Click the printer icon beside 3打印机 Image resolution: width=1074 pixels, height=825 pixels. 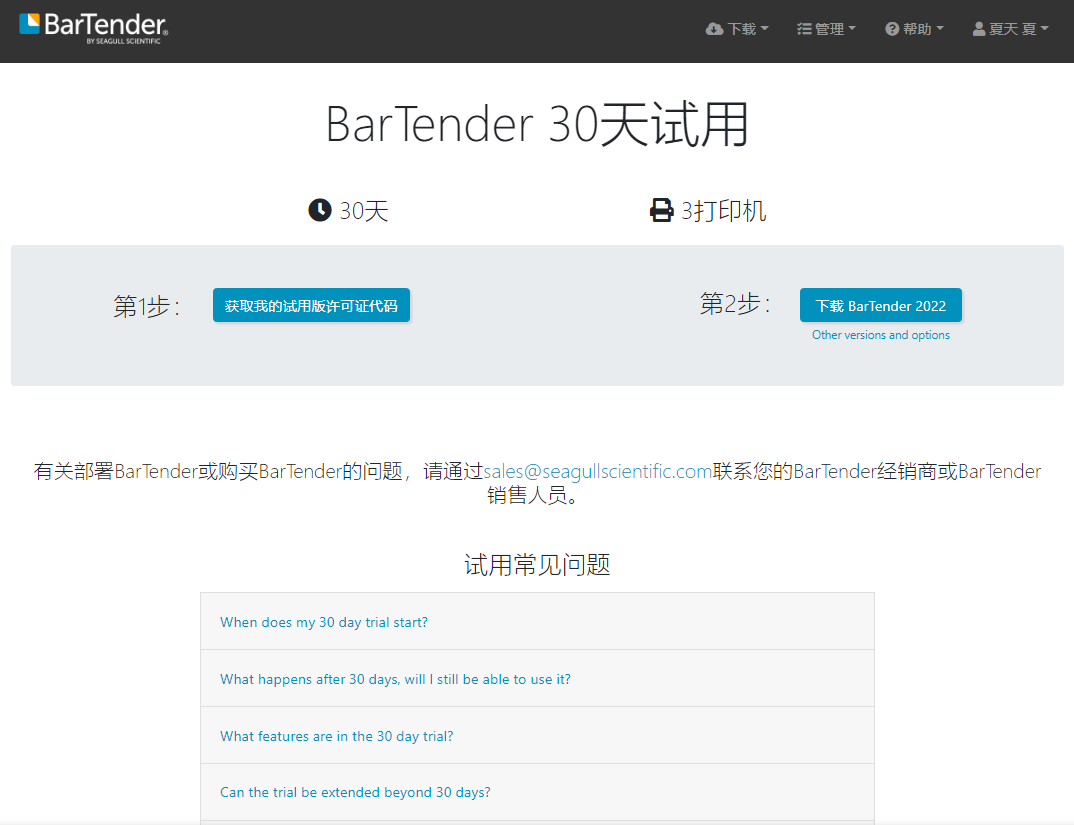661,210
